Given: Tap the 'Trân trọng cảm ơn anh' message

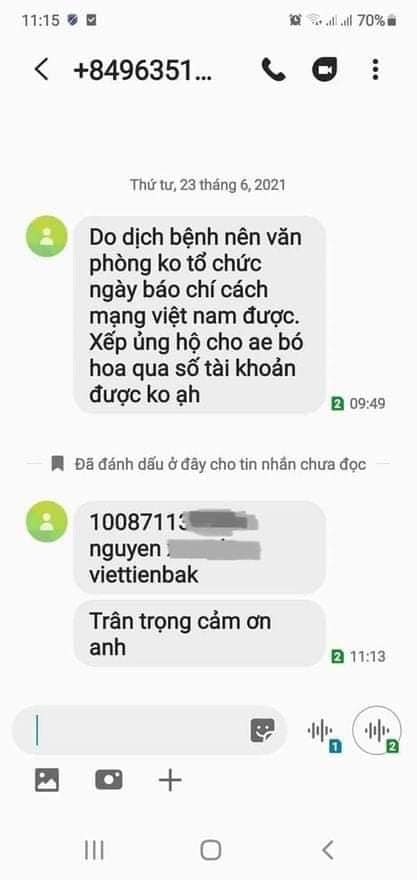Looking at the screenshot, I should (x=199, y=634).
